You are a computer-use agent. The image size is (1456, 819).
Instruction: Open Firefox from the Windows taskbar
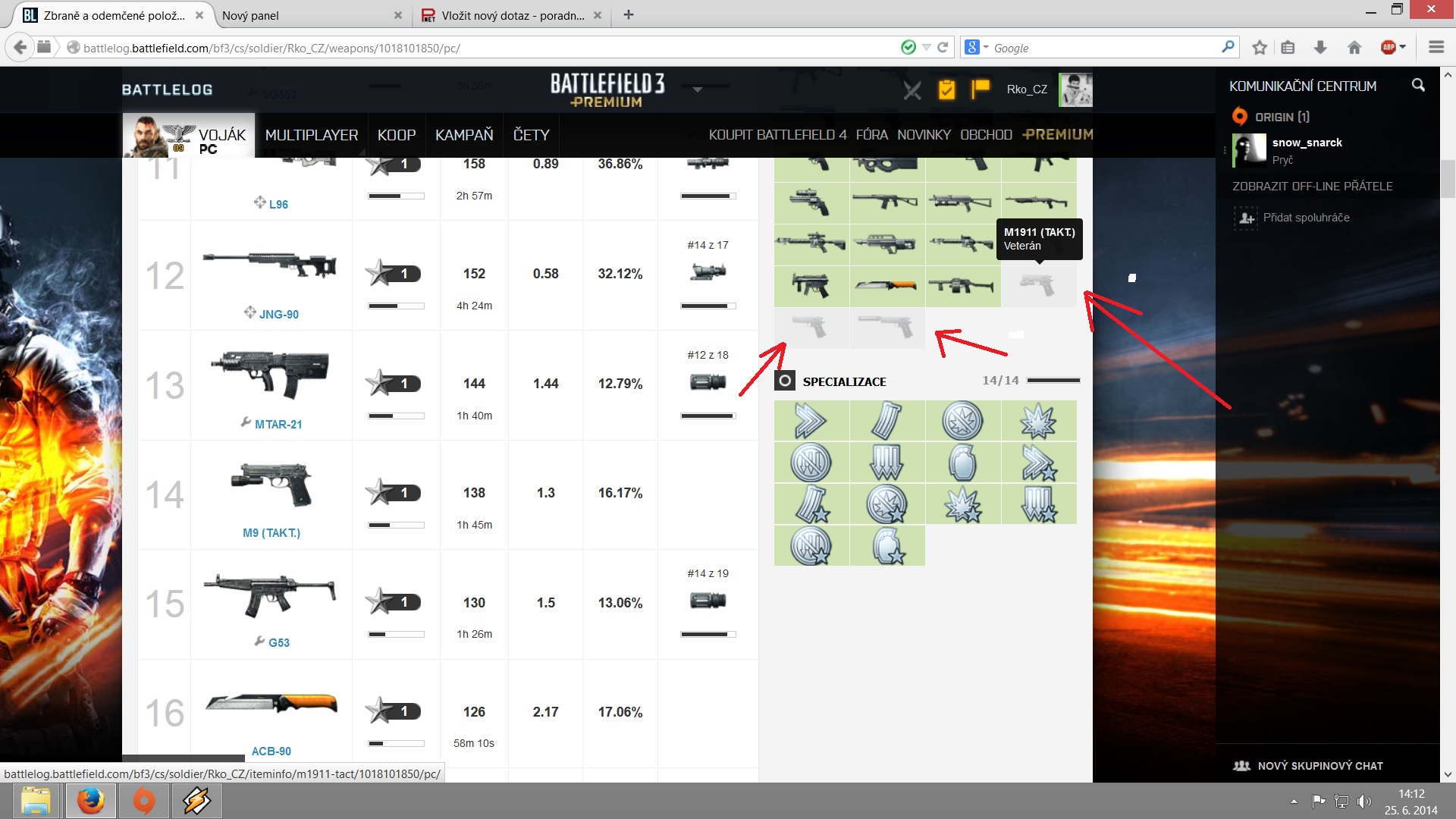tap(91, 801)
